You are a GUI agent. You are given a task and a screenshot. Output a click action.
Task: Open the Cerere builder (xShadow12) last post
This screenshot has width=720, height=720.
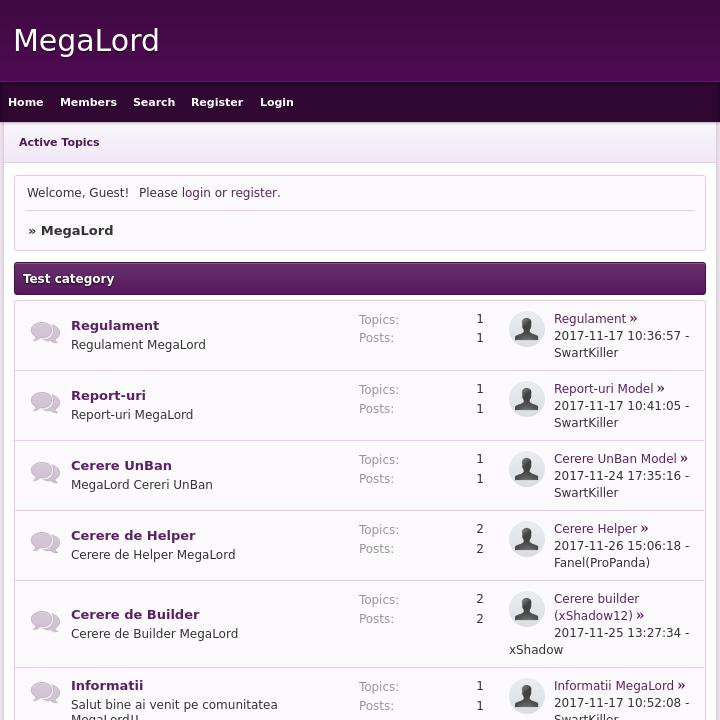596,607
